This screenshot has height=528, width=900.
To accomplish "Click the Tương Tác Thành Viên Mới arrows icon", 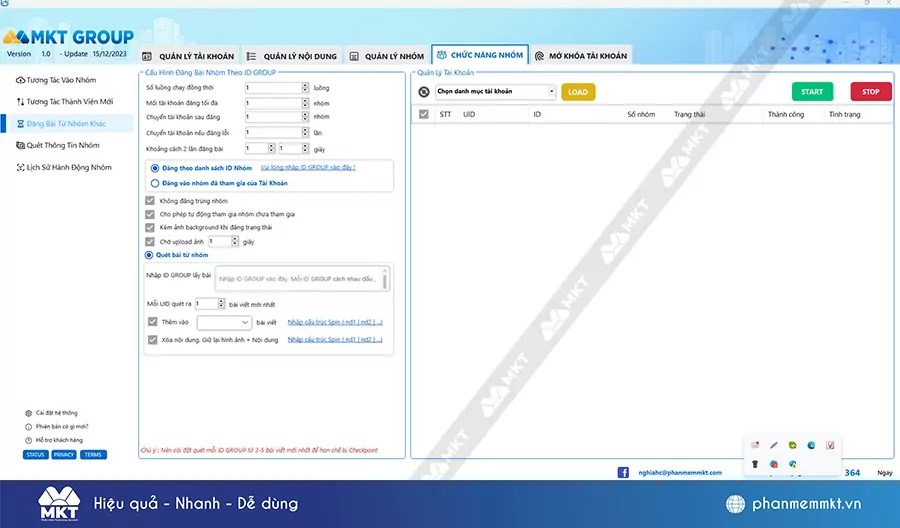I will (x=21, y=101).
